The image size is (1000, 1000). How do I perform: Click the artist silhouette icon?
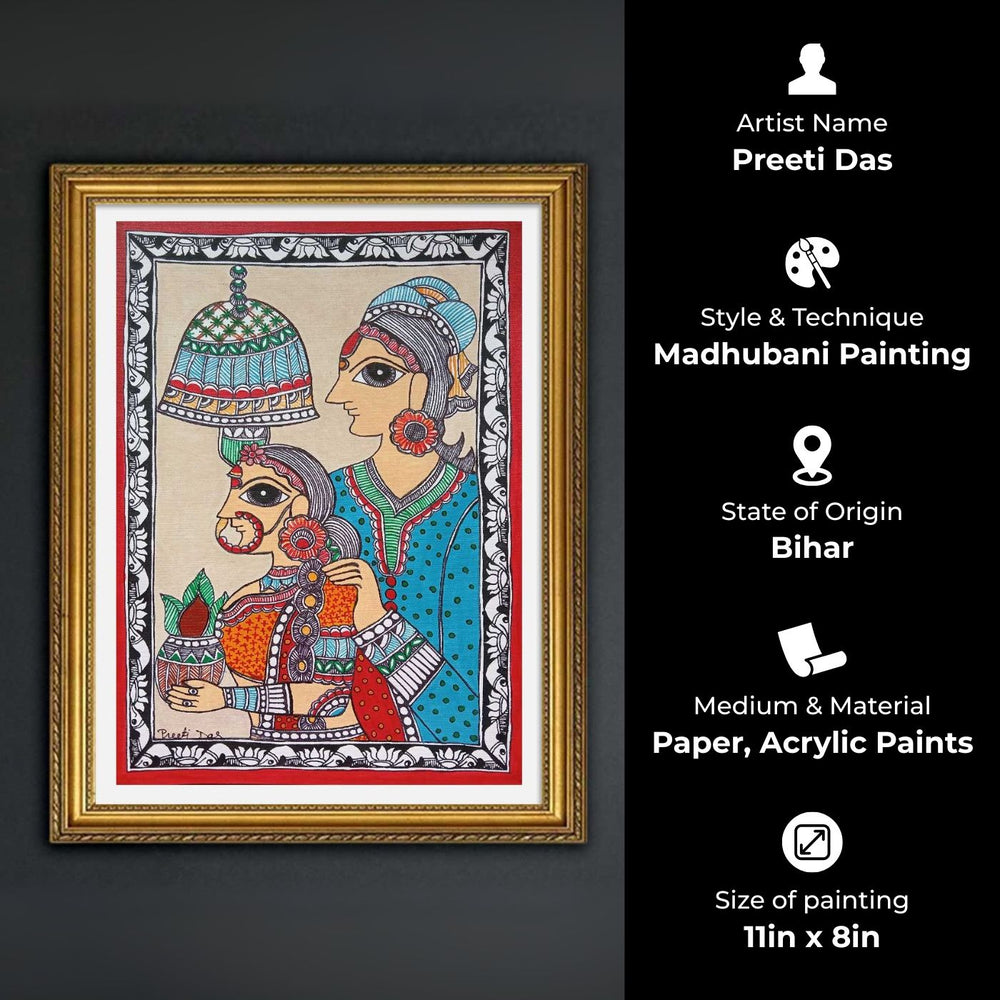click(x=811, y=70)
